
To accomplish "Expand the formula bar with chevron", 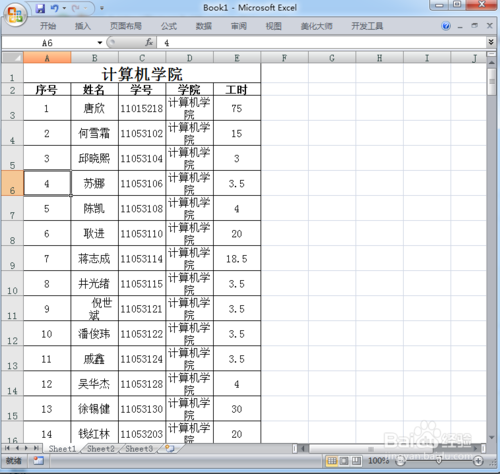I will (491, 42).
